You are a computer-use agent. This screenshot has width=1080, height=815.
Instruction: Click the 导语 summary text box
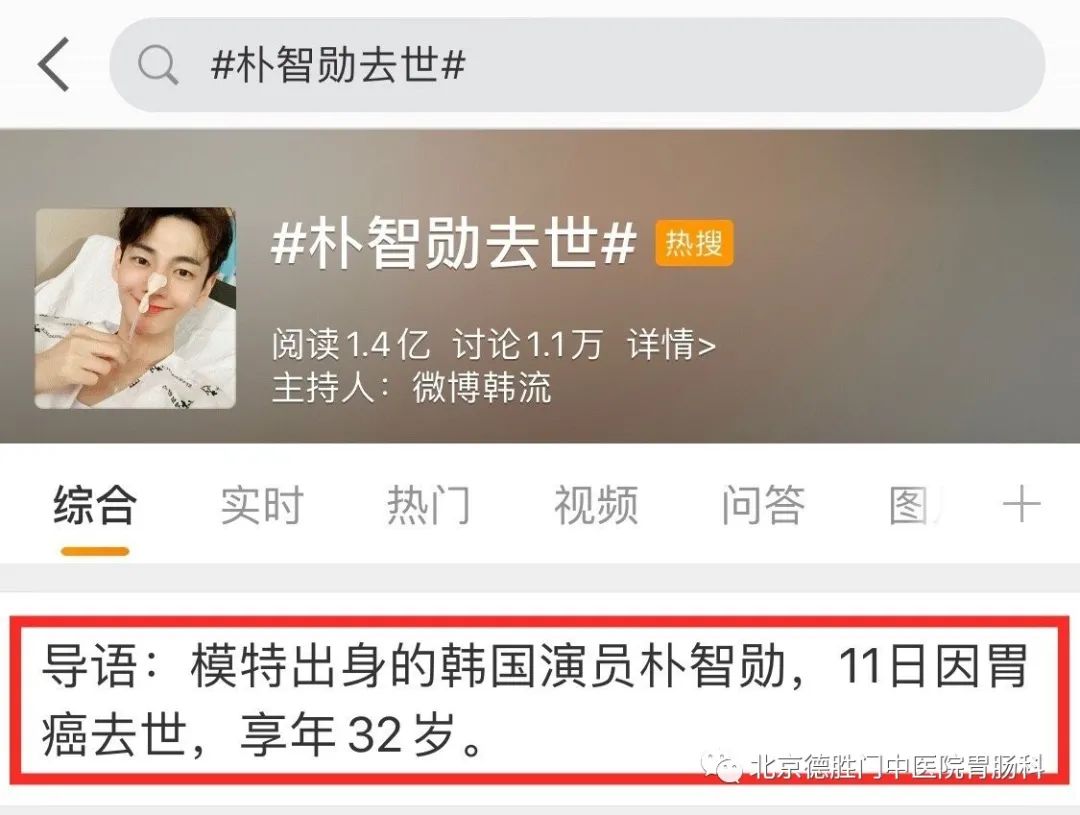(540, 700)
